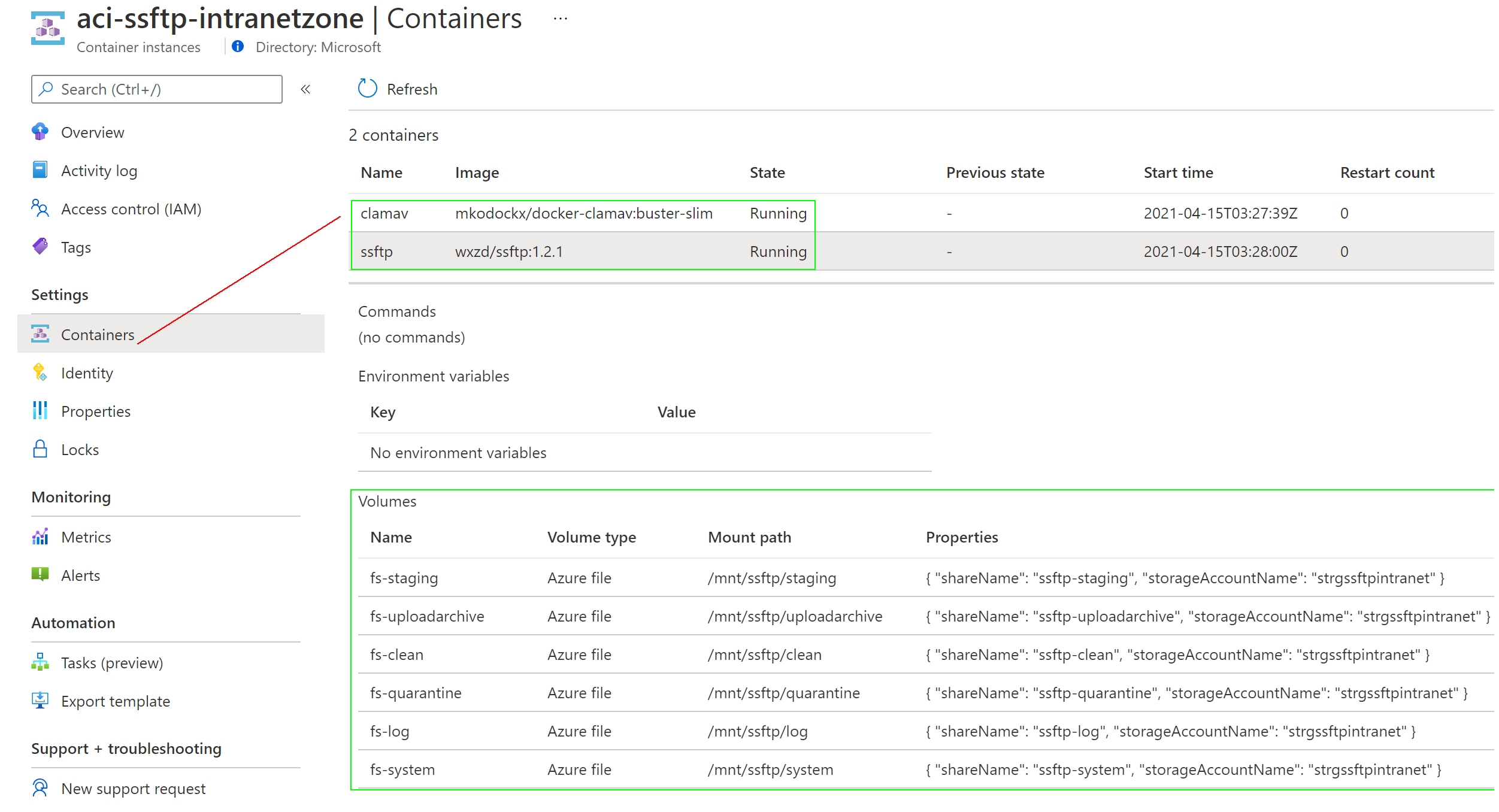
Task: Click the Locks padlock icon
Action: pos(40,449)
